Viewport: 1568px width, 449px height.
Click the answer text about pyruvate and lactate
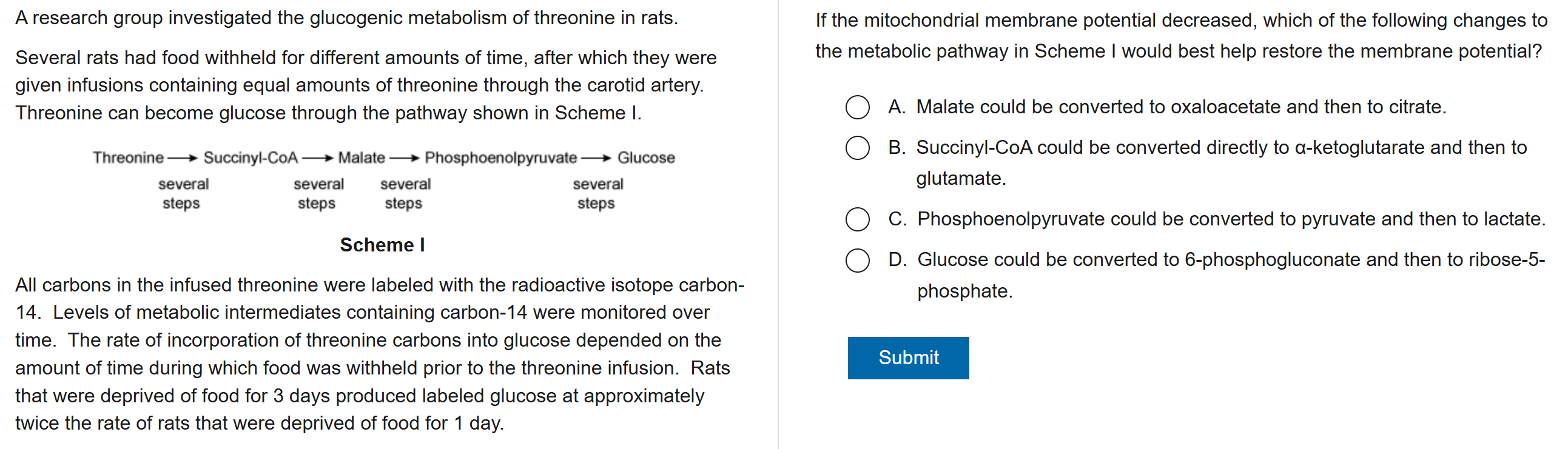click(x=1230, y=219)
